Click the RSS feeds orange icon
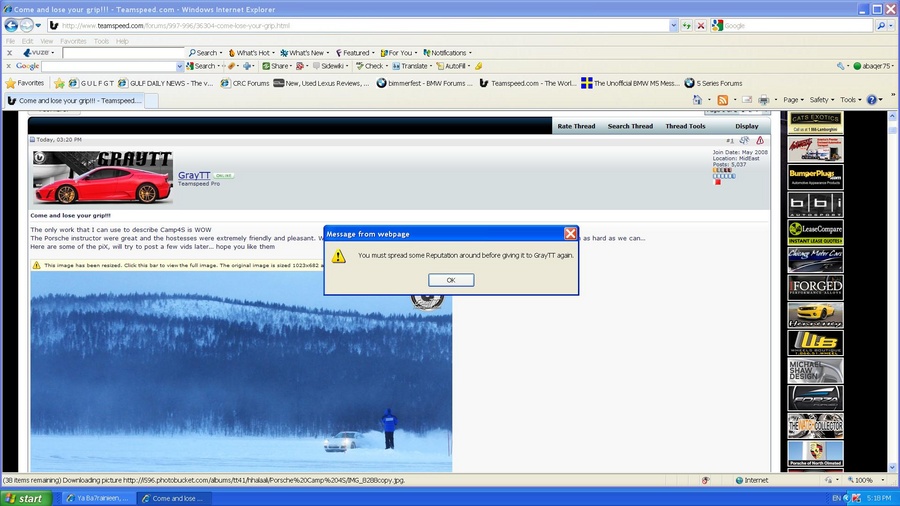Viewport: 900px width, 506px height. click(x=722, y=100)
